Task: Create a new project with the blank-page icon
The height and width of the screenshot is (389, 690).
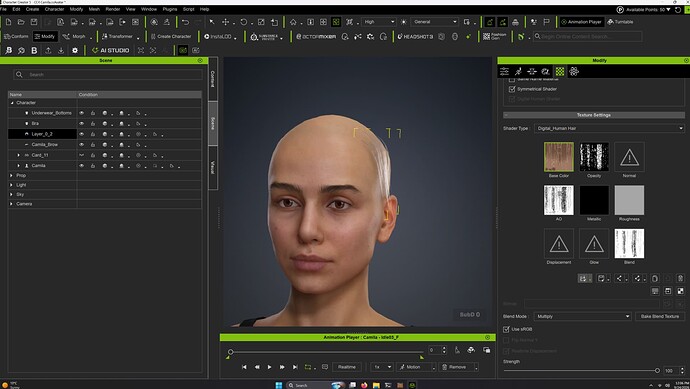Action: [8, 22]
